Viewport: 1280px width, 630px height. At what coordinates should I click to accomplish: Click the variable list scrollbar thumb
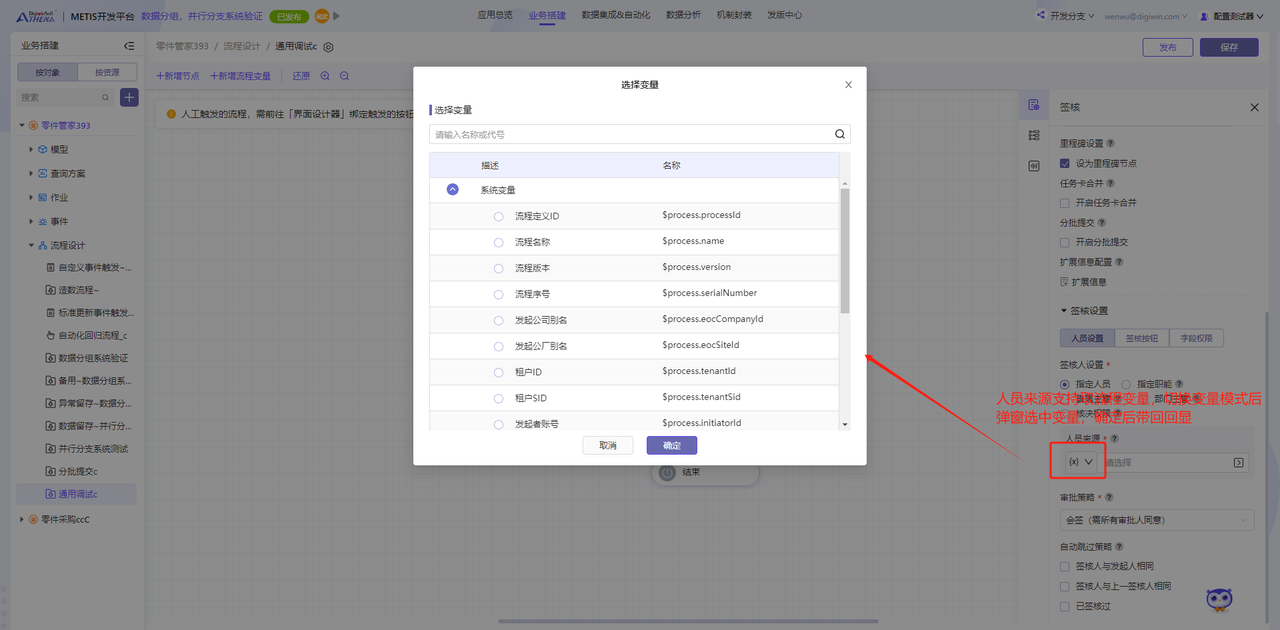[845, 250]
